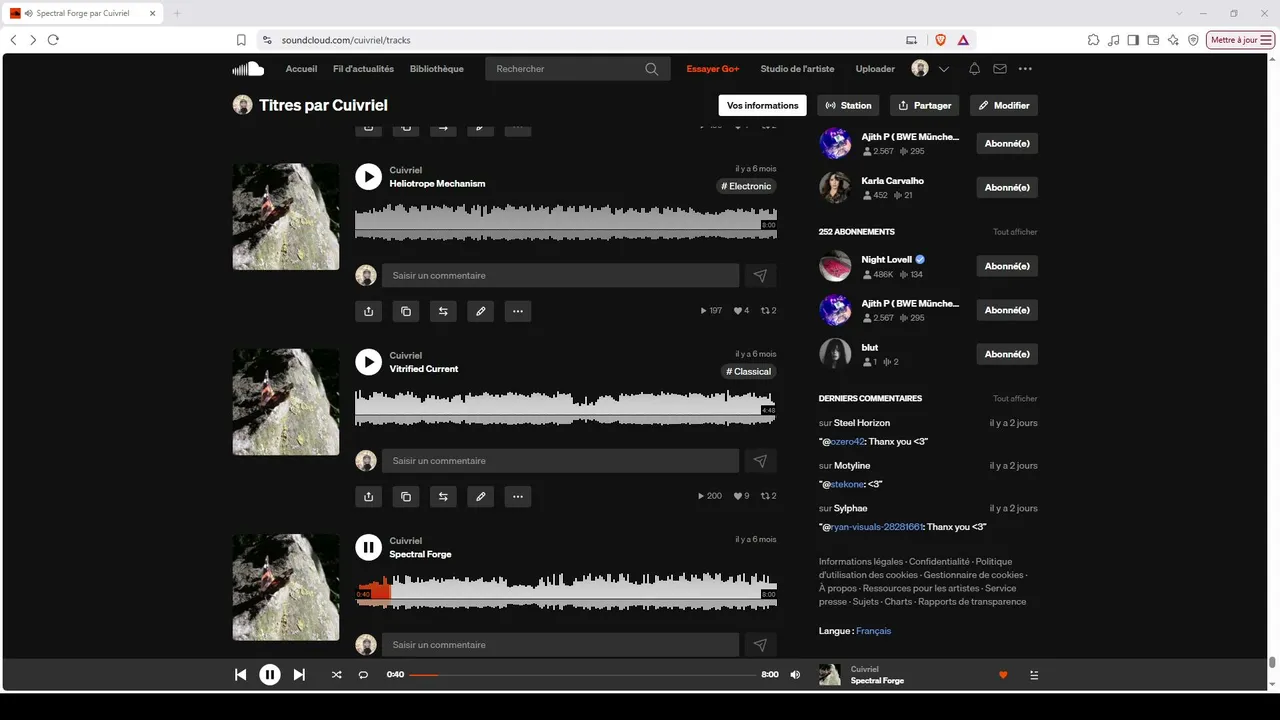Unfollow Night Lovell via Abonné(e) button
Viewport: 1280px width, 720px height.
pyautogui.click(x=1007, y=266)
